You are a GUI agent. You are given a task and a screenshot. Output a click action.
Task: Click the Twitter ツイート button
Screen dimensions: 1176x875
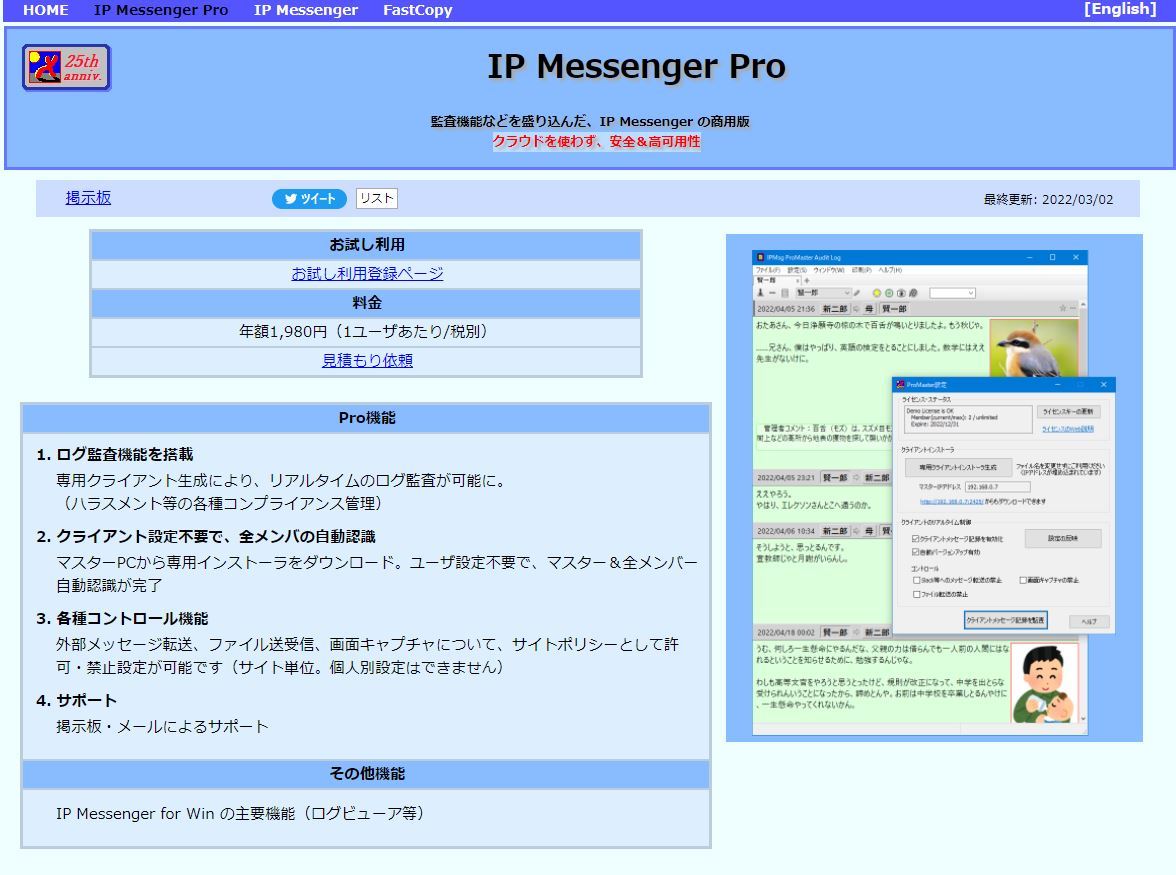pyautogui.click(x=309, y=199)
